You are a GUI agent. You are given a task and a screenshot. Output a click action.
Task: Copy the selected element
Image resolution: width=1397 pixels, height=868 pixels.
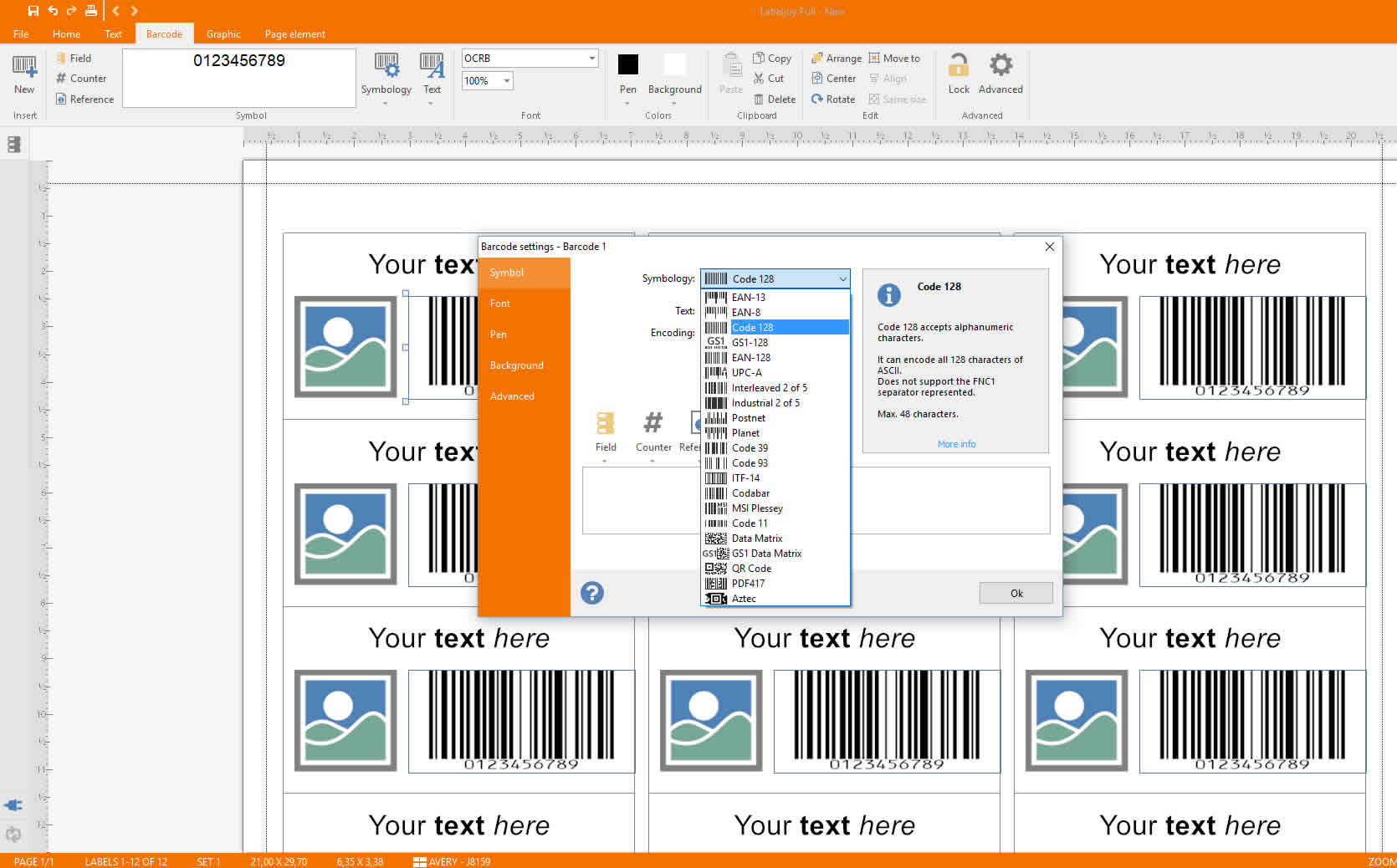tap(771, 58)
